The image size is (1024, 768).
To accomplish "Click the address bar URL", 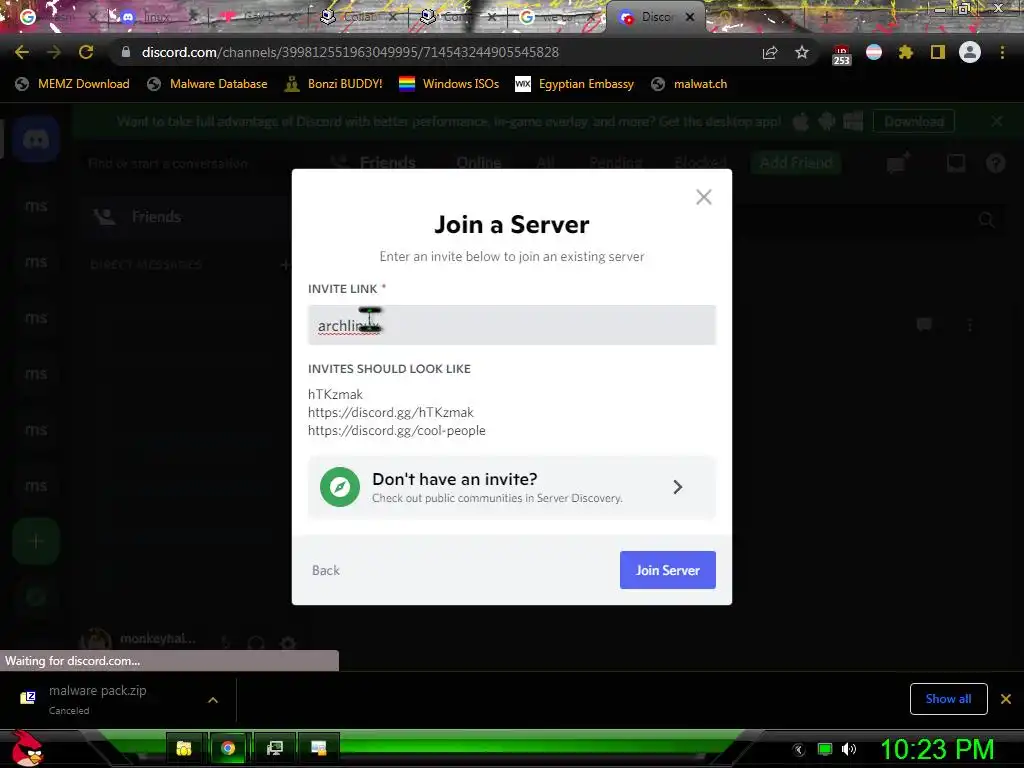I will pyautogui.click(x=350, y=52).
